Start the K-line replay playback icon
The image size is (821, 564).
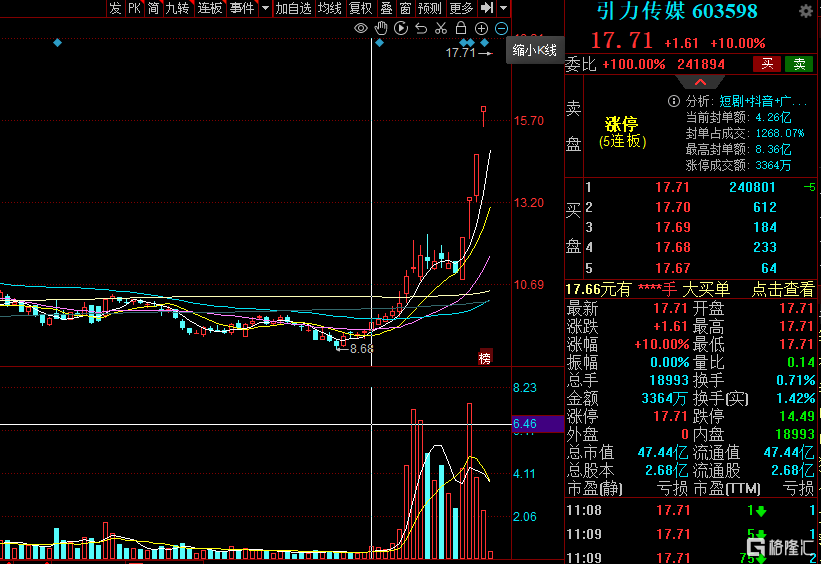point(401,28)
